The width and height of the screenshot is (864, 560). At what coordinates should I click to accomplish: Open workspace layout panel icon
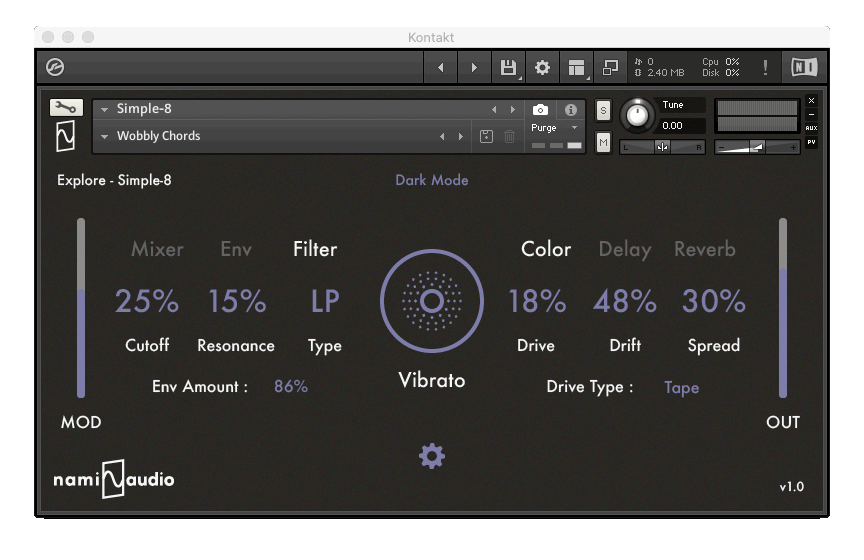coord(576,67)
